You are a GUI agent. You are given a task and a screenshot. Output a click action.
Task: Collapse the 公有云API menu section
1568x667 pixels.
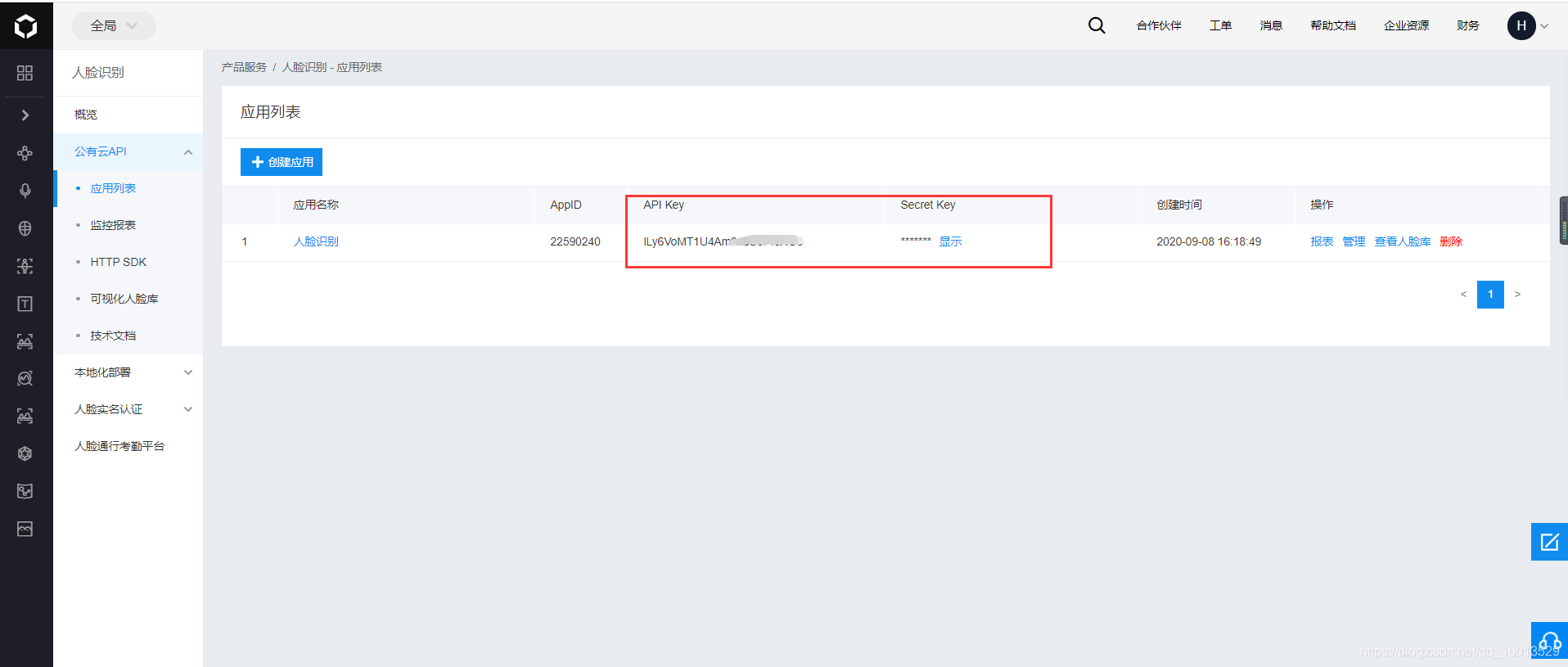tap(128, 151)
